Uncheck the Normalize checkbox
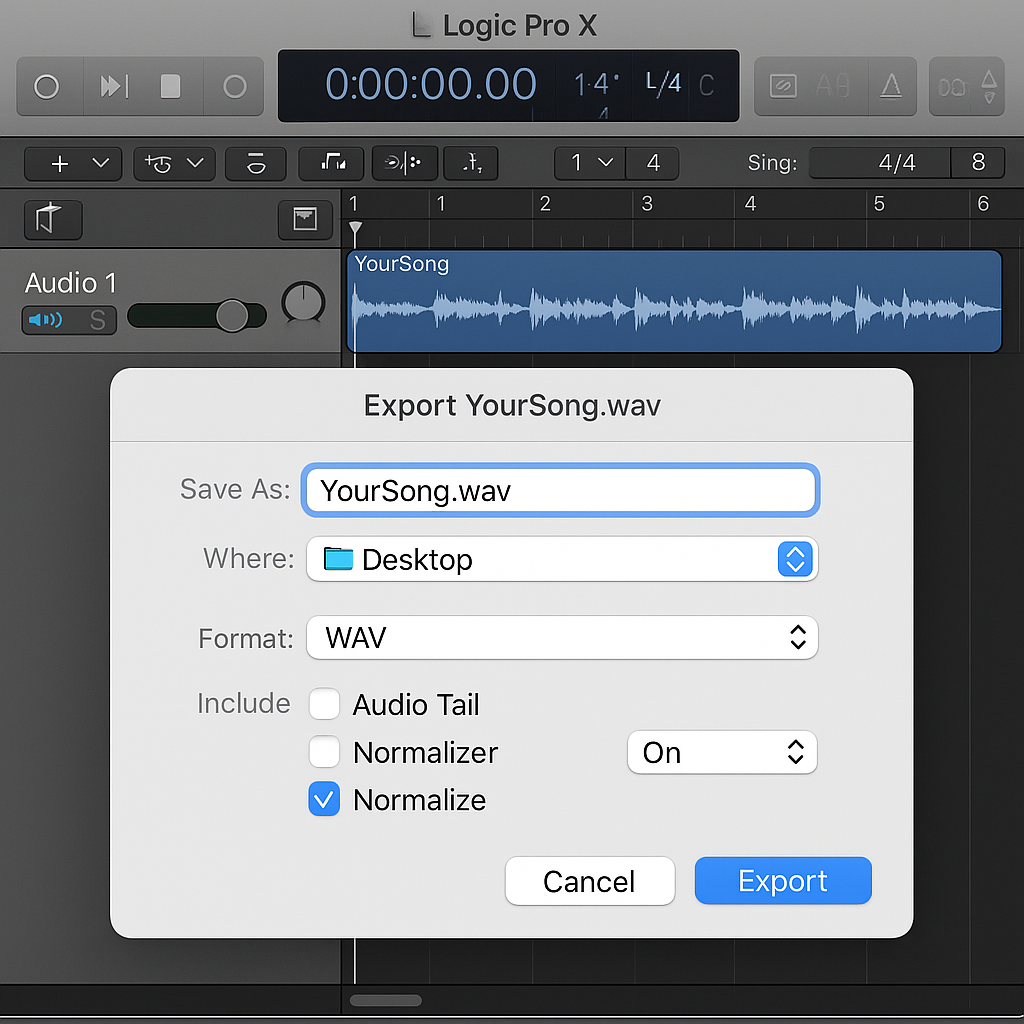The height and width of the screenshot is (1024, 1024). tap(324, 799)
